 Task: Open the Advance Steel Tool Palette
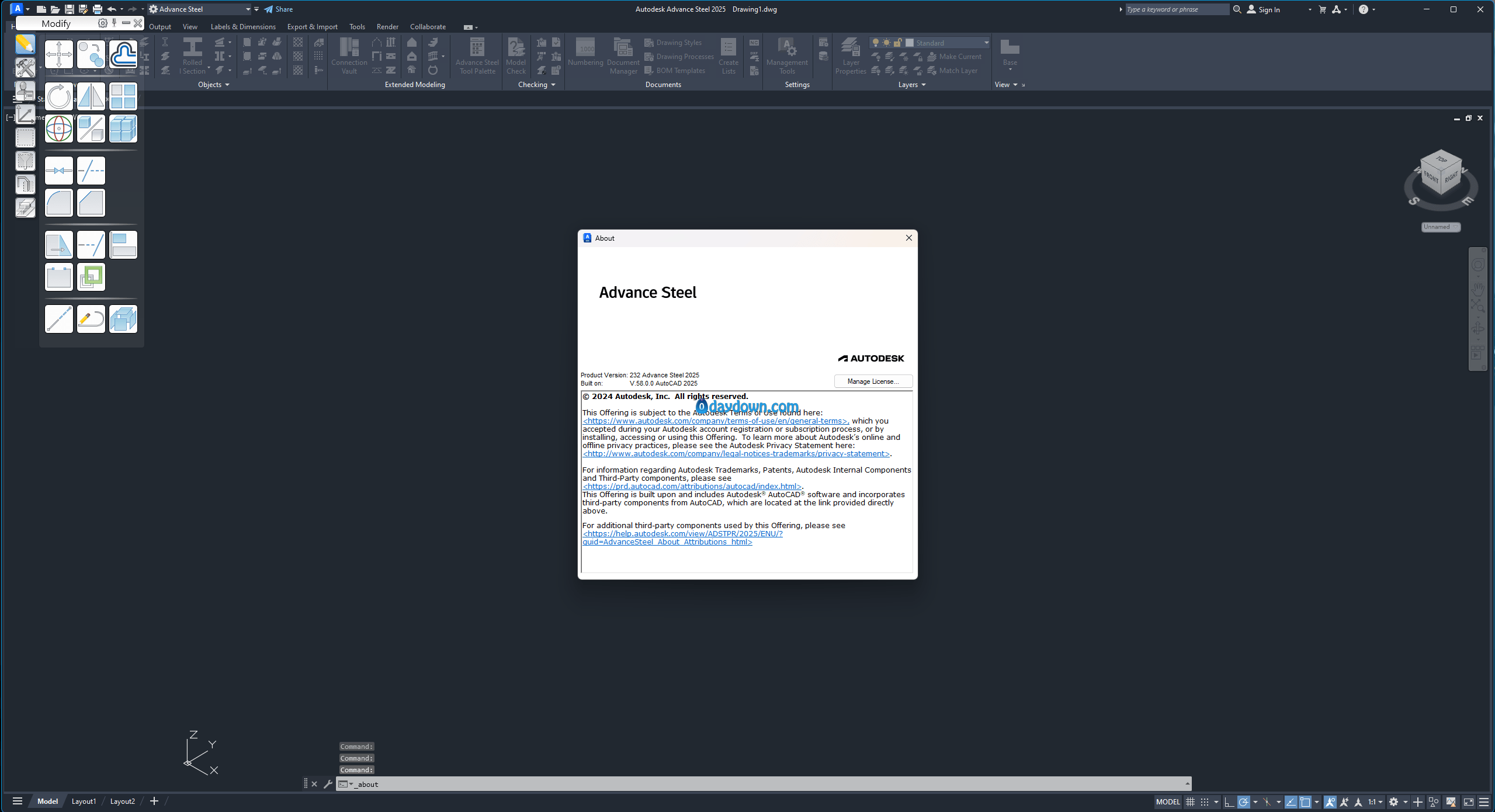coord(477,56)
